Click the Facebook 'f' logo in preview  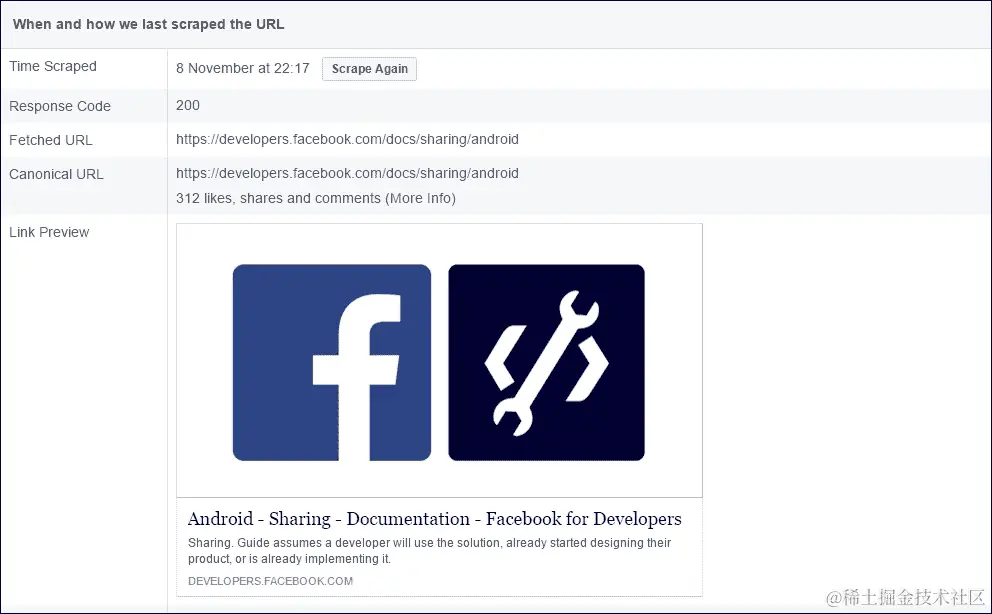tap(332, 362)
